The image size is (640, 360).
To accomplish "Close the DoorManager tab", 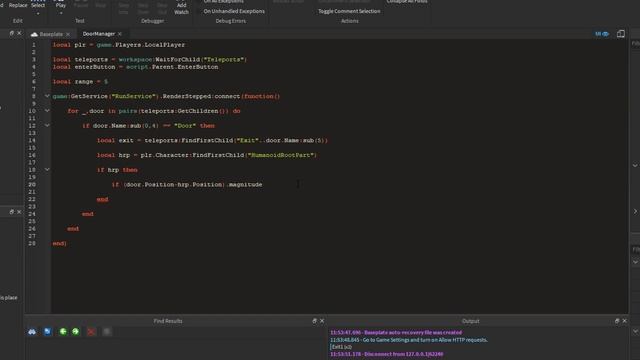I will coord(120,34).
